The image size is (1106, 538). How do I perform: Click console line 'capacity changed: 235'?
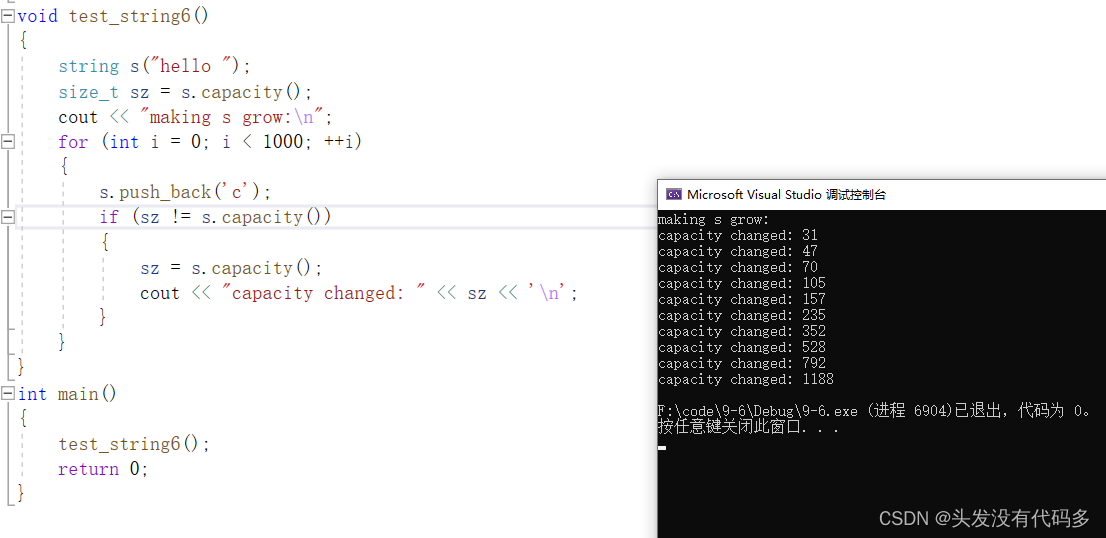coord(742,316)
